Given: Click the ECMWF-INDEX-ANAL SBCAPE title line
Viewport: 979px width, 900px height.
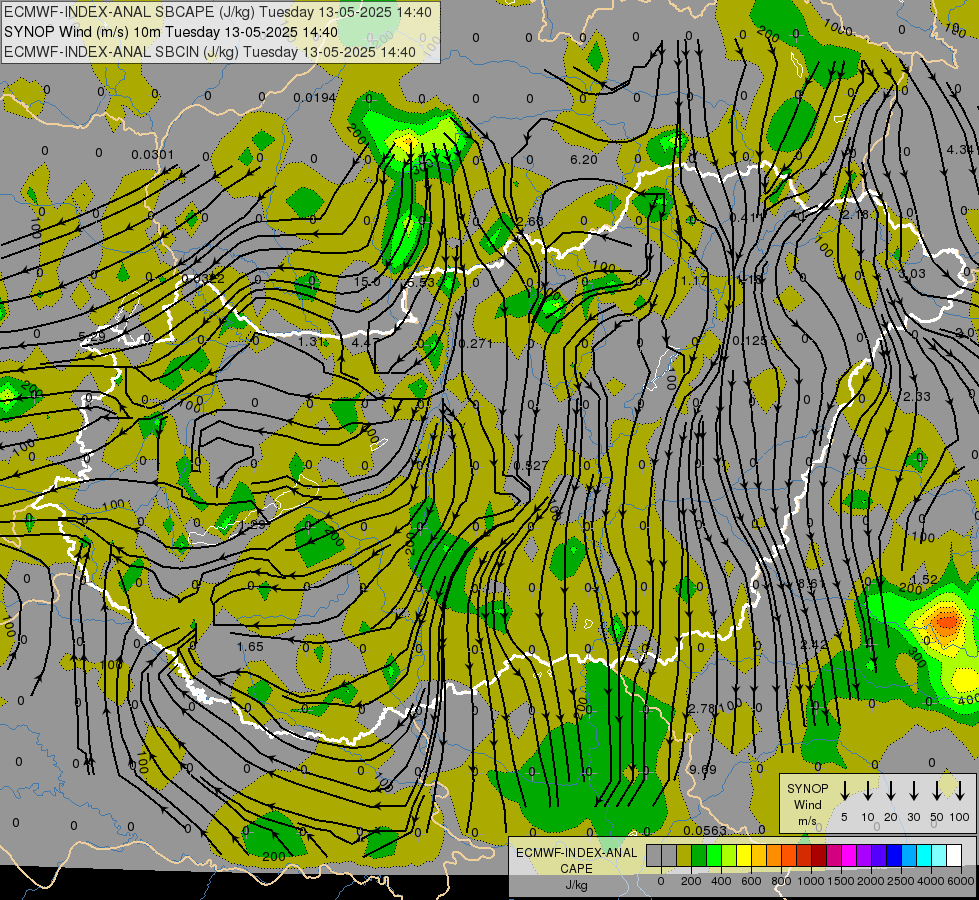Looking at the screenshot, I should (218, 12).
